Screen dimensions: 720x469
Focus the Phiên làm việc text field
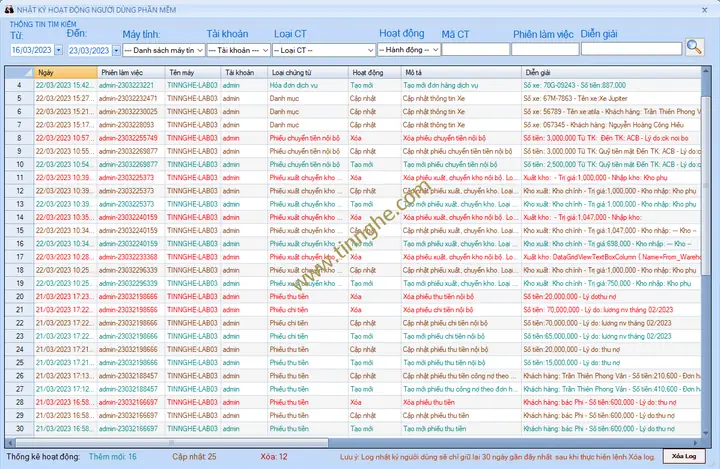click(545, 49)
